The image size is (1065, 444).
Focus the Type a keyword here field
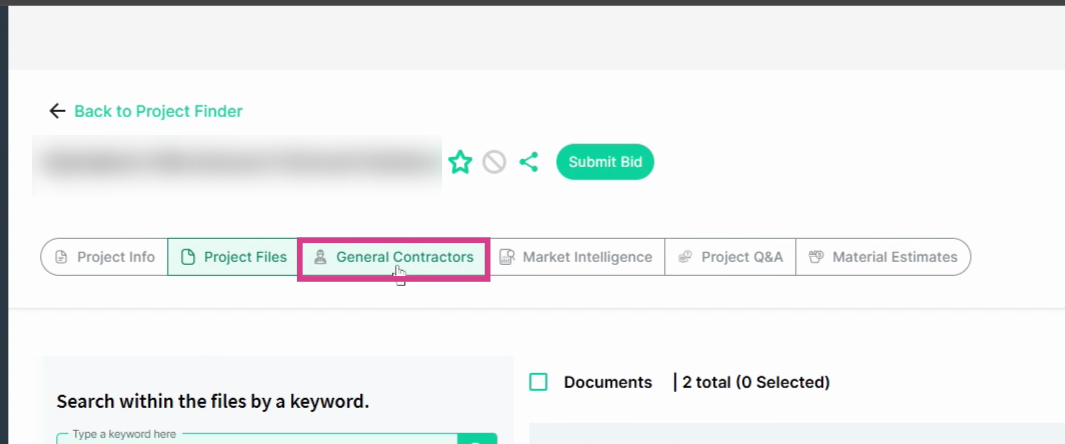257,439
